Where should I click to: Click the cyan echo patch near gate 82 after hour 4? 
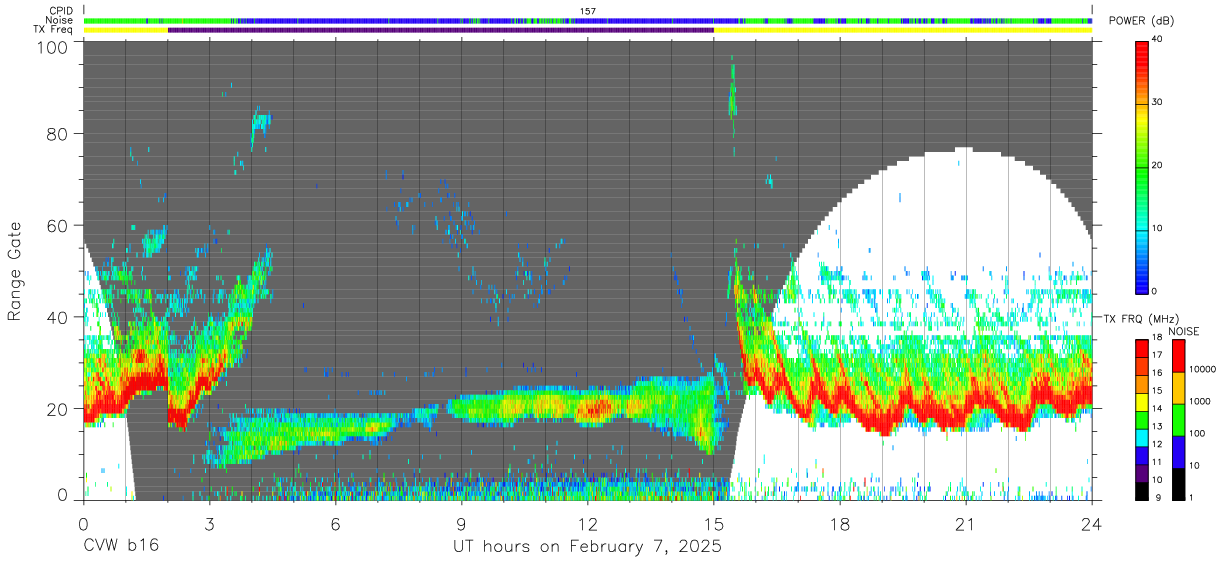(x=261, y=122)
